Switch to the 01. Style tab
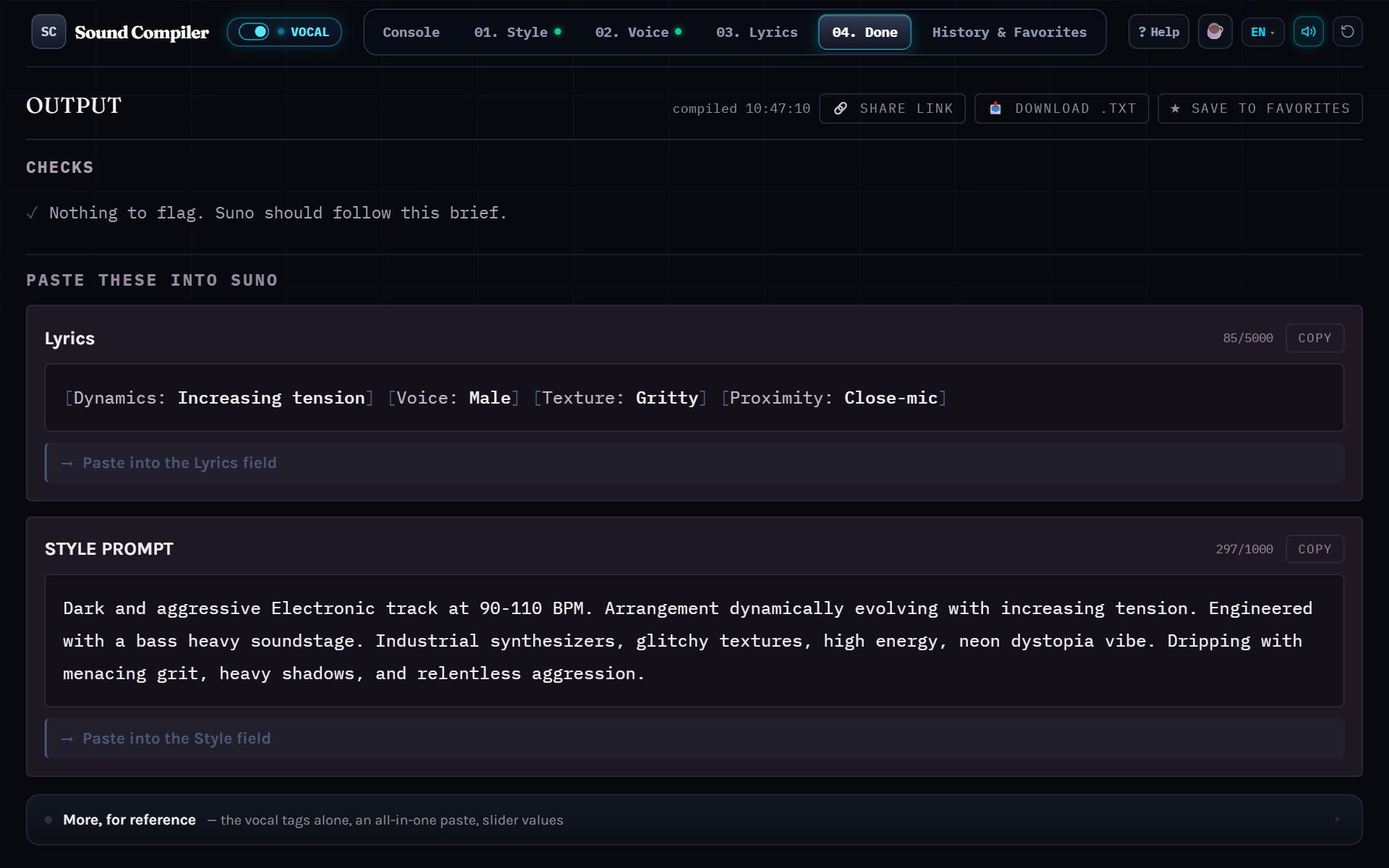The image size is (1389, 868). (517, 32)
